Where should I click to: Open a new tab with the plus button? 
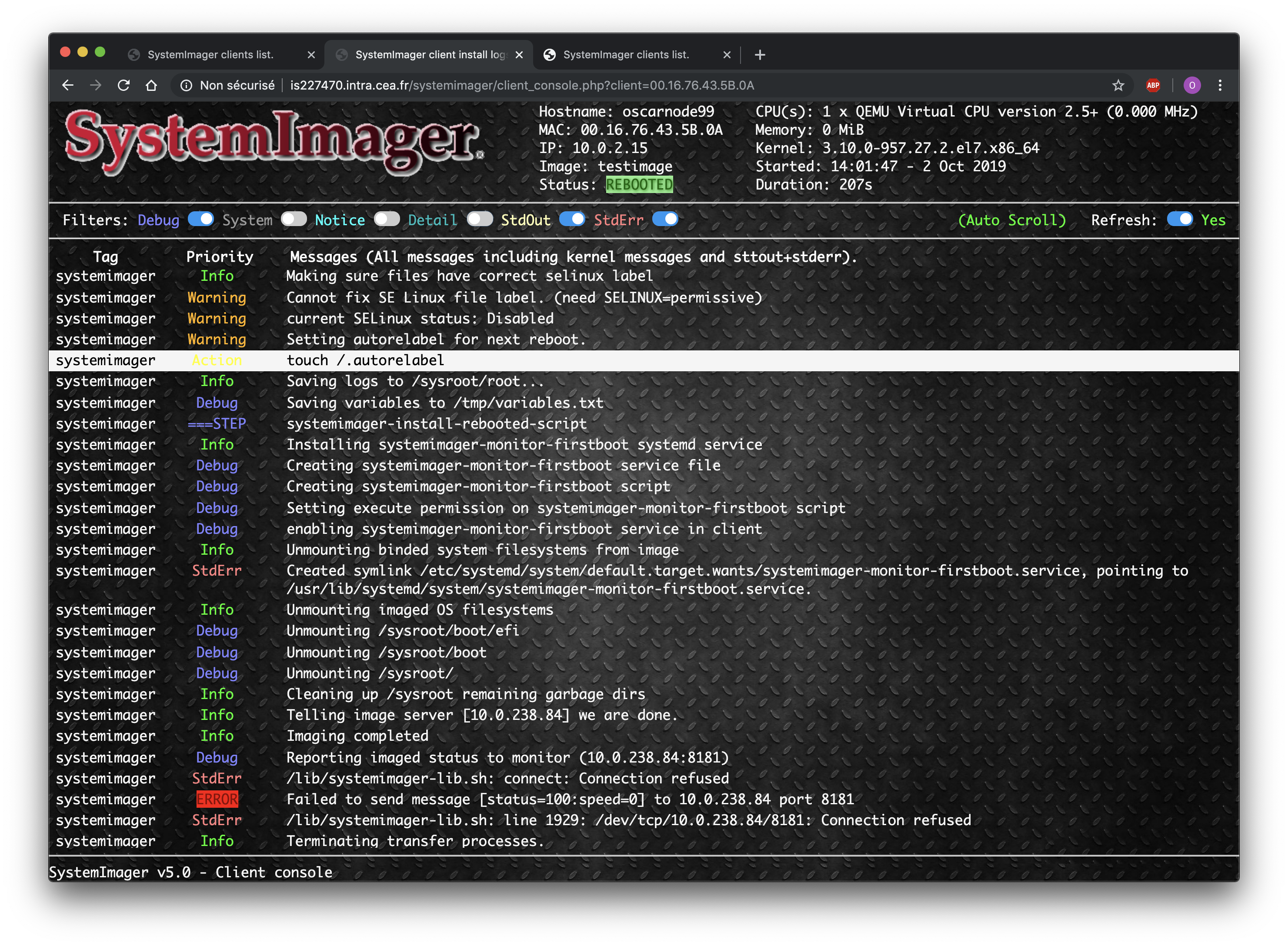(759, 54)
